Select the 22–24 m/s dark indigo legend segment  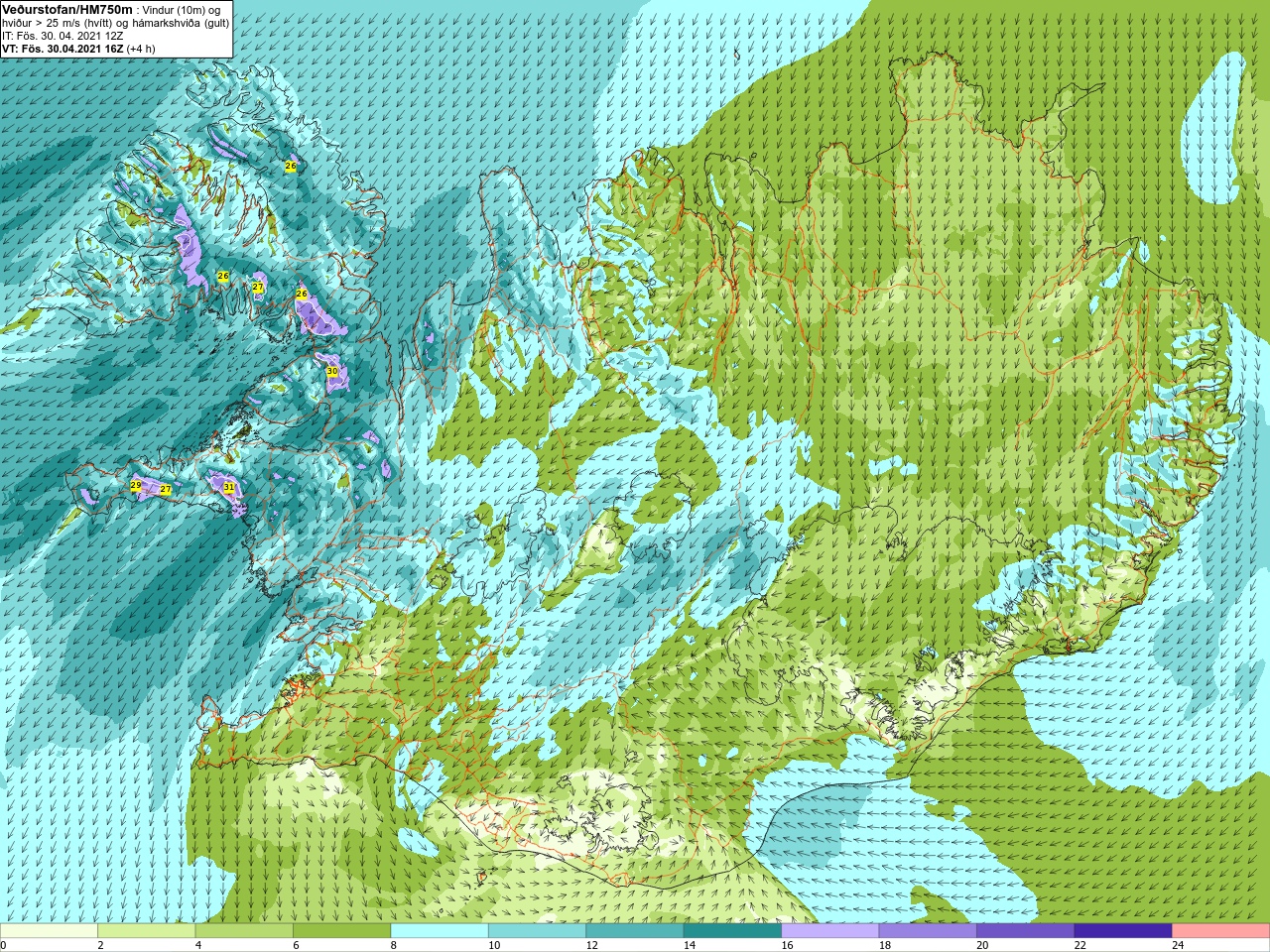coord(1123,931)
